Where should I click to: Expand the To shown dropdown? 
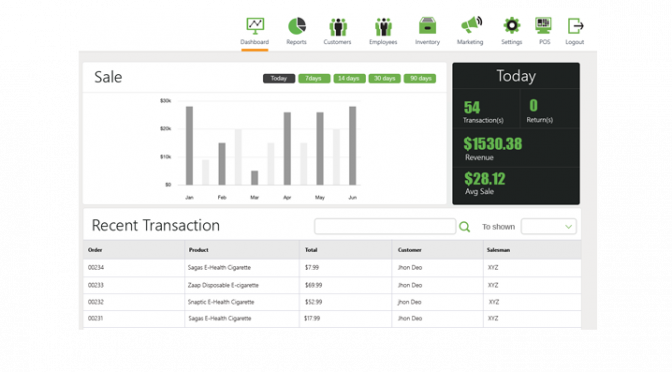click(x=549, y=226)
